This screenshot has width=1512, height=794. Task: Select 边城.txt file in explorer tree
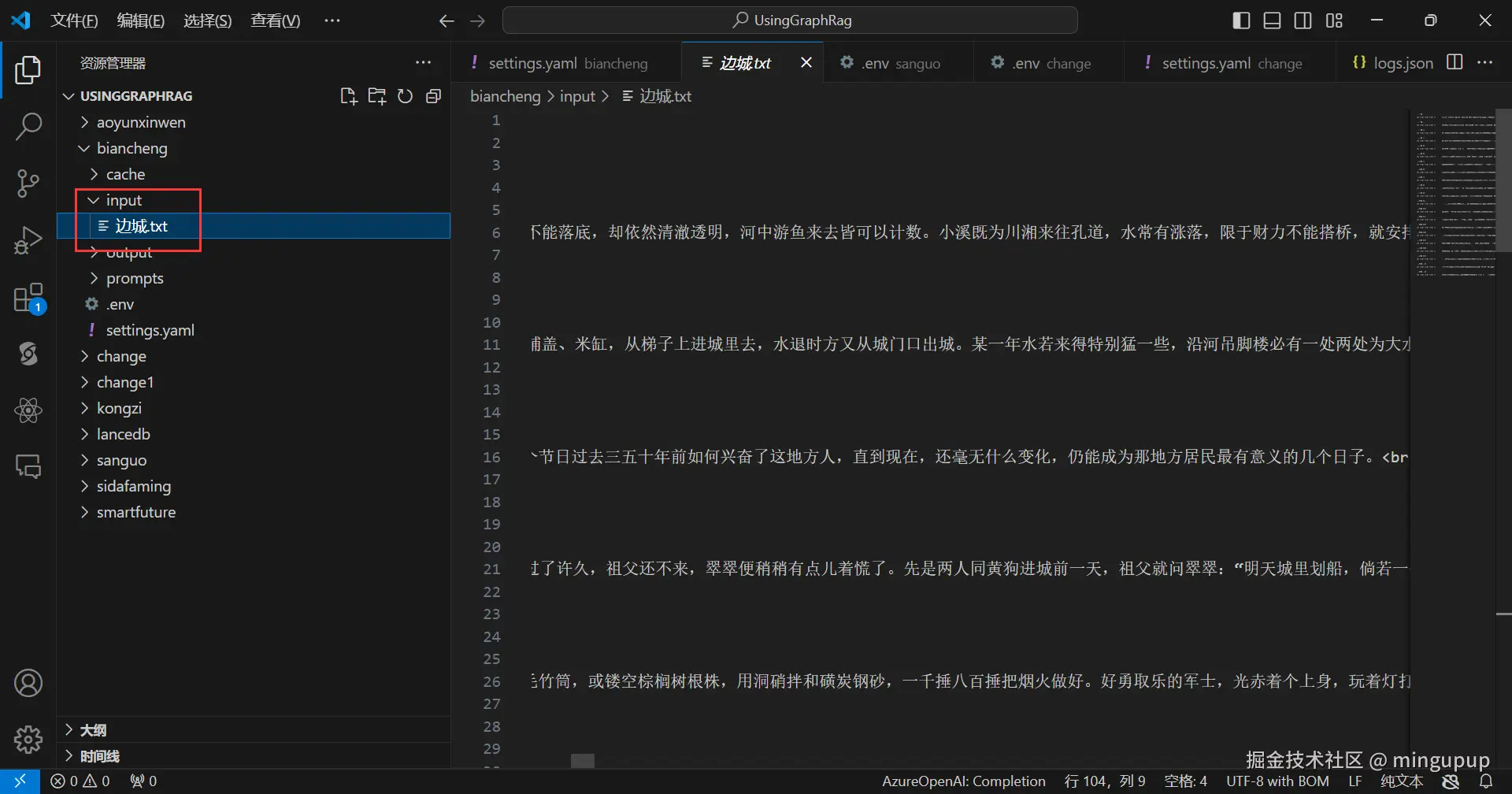[254, 226]
